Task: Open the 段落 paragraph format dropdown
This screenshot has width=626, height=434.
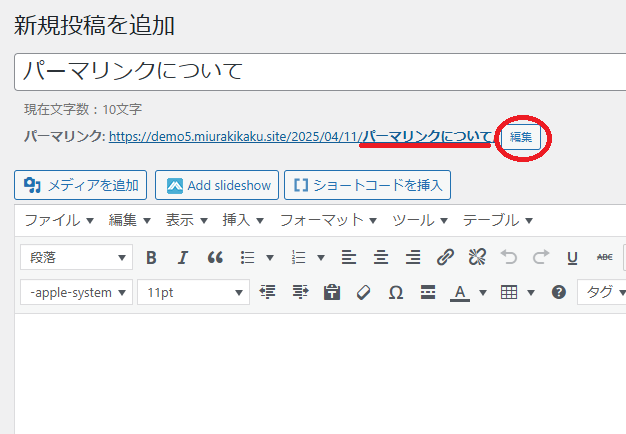Action: pos(76,257)
